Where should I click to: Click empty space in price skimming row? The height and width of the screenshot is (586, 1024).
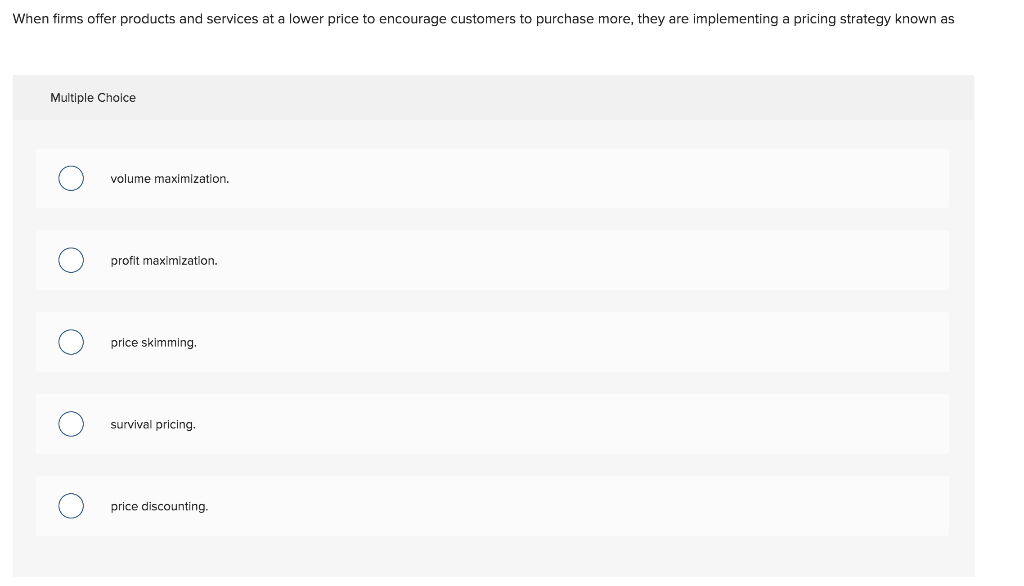click(x=588, y=342)
